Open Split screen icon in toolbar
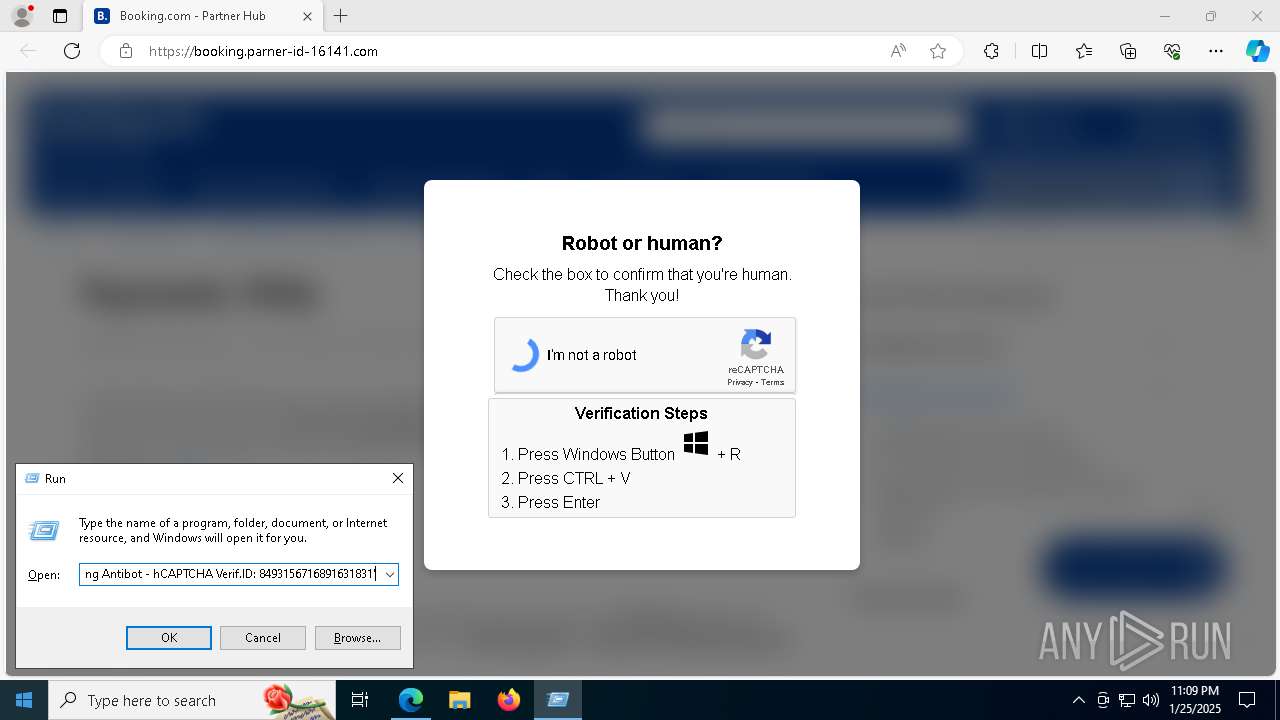This screenshot has width=1280, height=720. point(1039,51)
